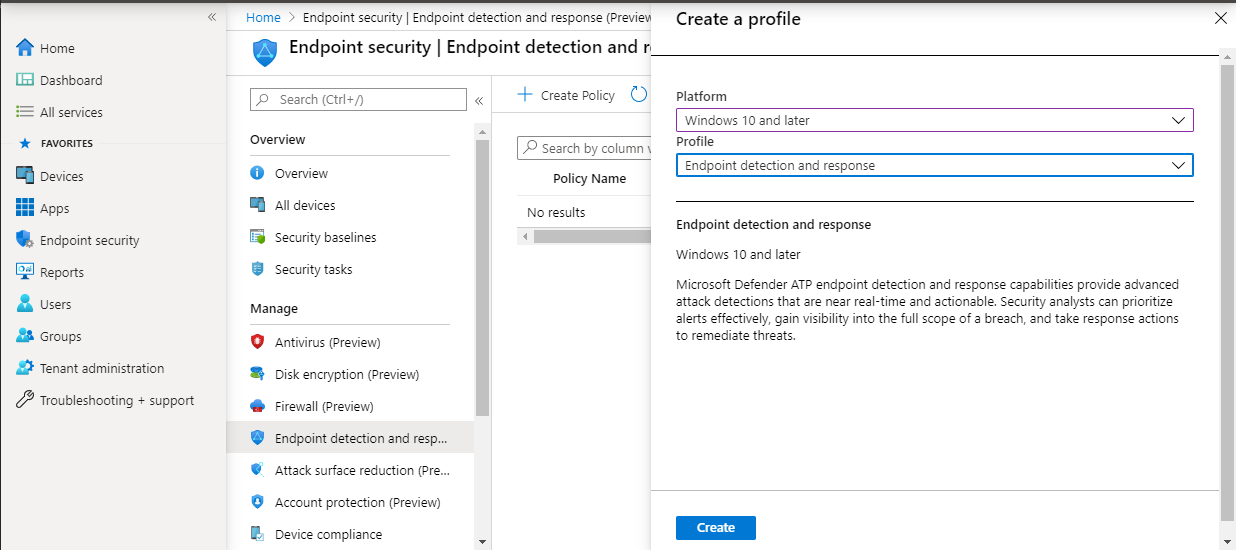Screen dimensions: 1236x550
Task: Click the blue Create button
Action: point(715,528)
